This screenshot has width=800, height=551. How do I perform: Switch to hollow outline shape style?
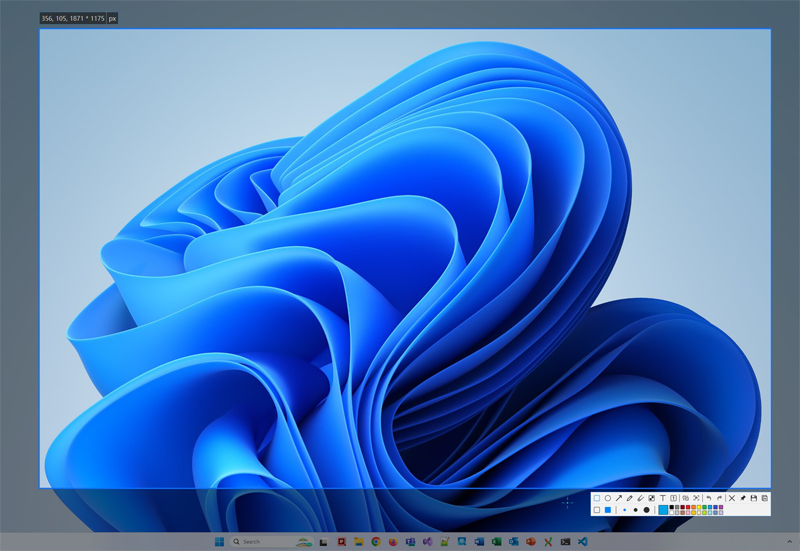(597, 510)
